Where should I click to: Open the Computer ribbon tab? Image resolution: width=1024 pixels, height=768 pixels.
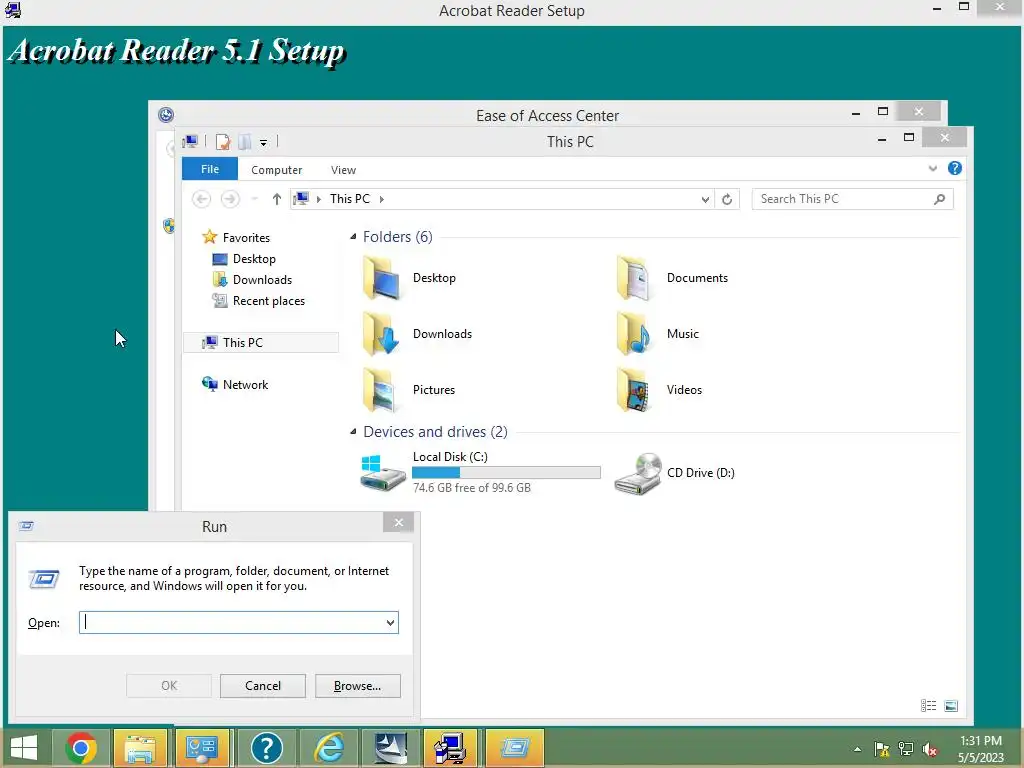276,170
